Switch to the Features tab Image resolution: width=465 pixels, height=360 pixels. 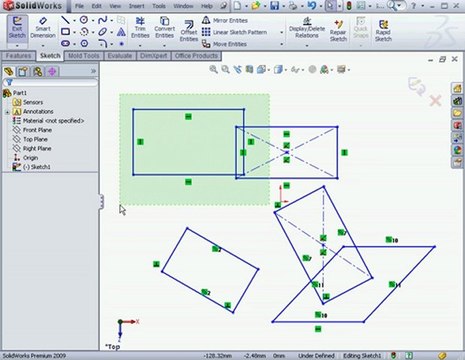(x=18, y=56)
